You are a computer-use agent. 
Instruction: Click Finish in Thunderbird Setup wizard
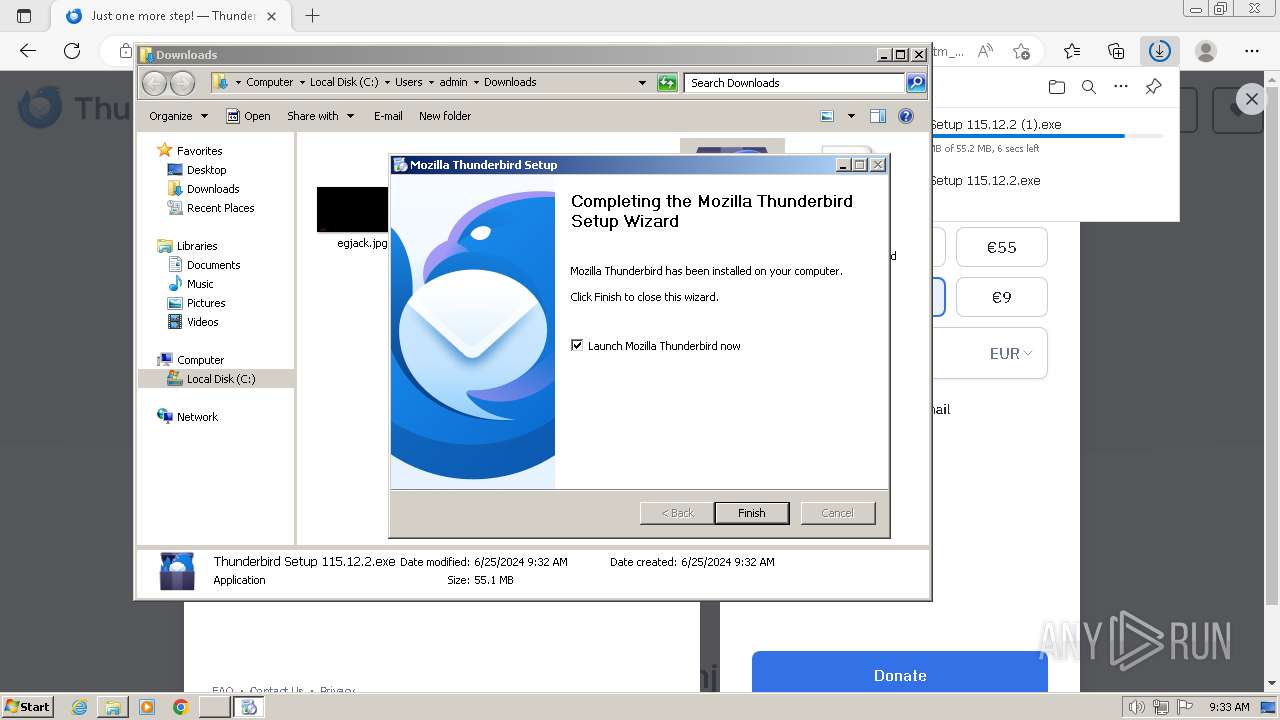pyautogui.click(x=751, y=513)
